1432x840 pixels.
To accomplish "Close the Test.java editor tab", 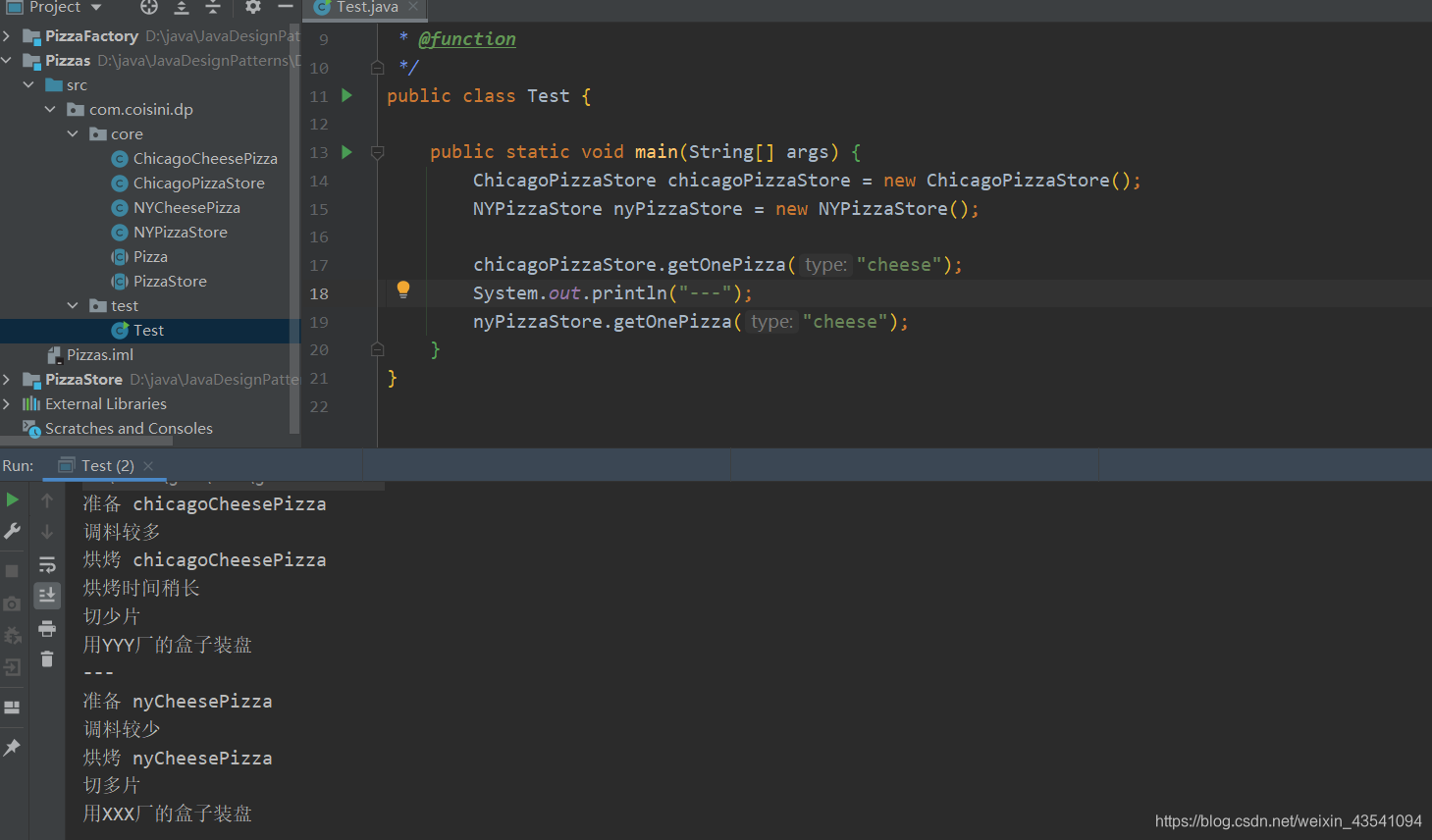I will pyautogui.click(x=413, y=7).
